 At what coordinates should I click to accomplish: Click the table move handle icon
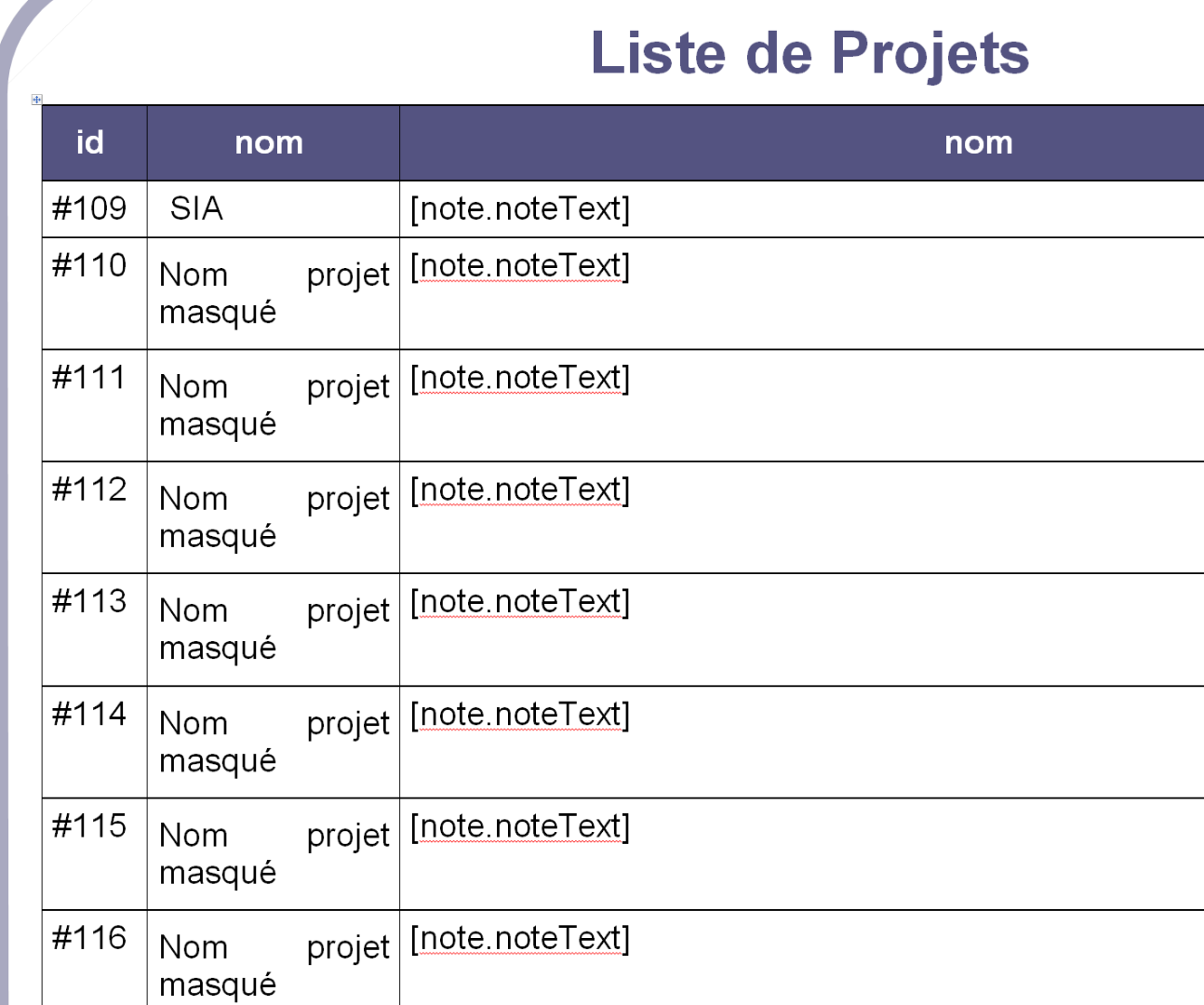(x=36, y=99)
